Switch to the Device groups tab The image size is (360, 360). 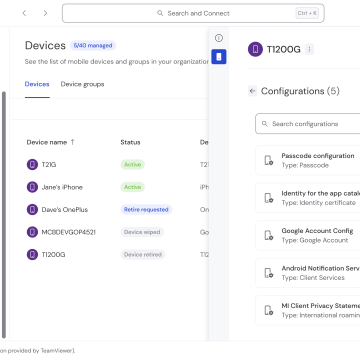(x=82, y=84)
